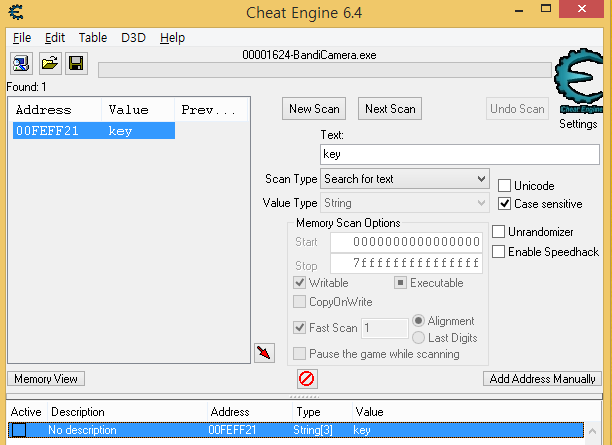Click the Text input field containing key
The image size is (612, 445).
[x=460, y=154]
